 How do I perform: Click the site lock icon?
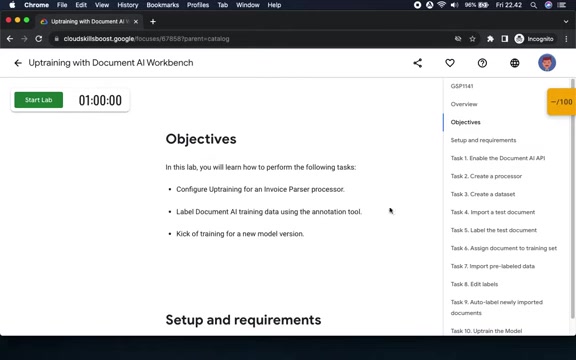click(57, 39)
